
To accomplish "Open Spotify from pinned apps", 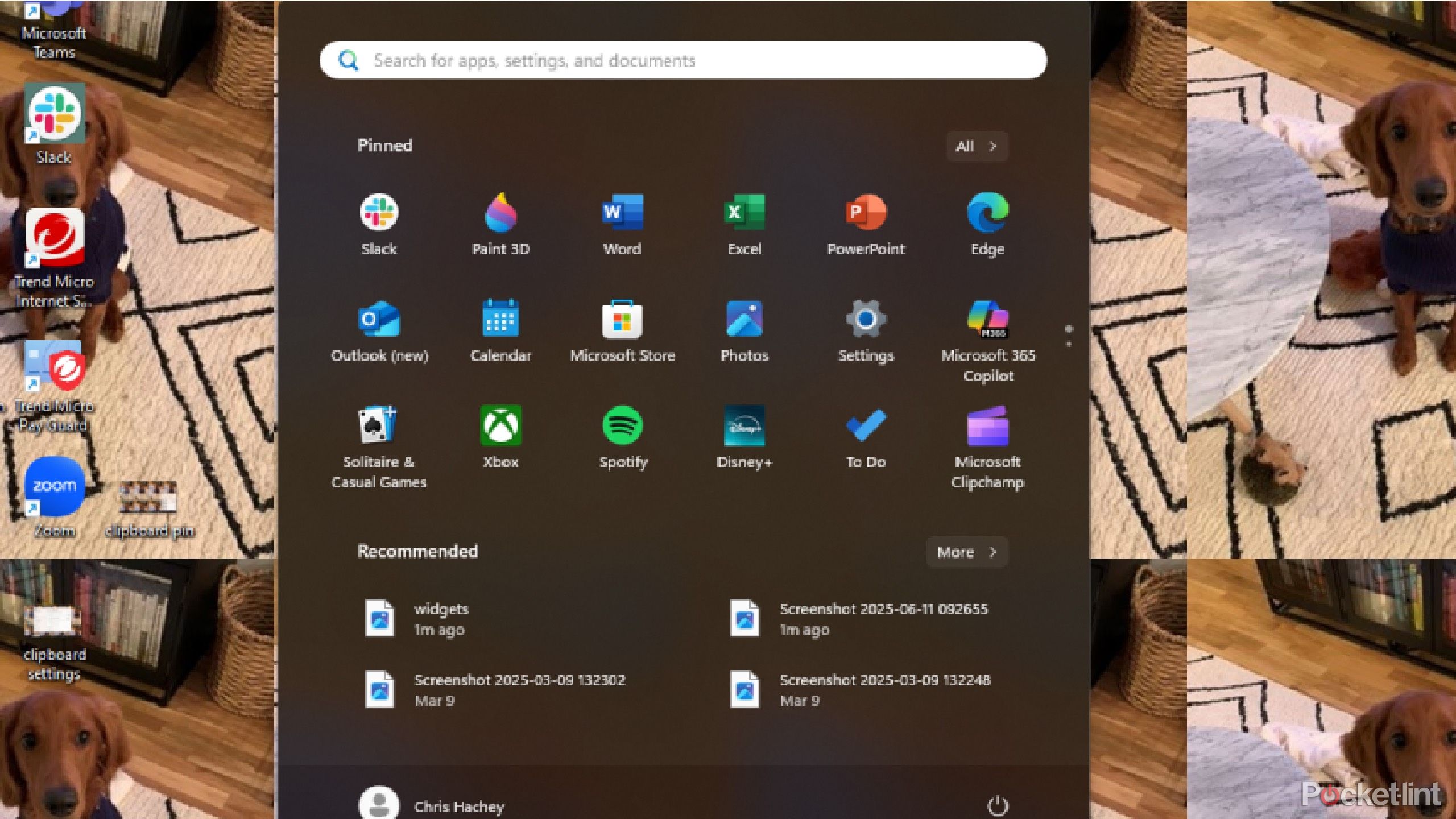I will pos(622,438).
